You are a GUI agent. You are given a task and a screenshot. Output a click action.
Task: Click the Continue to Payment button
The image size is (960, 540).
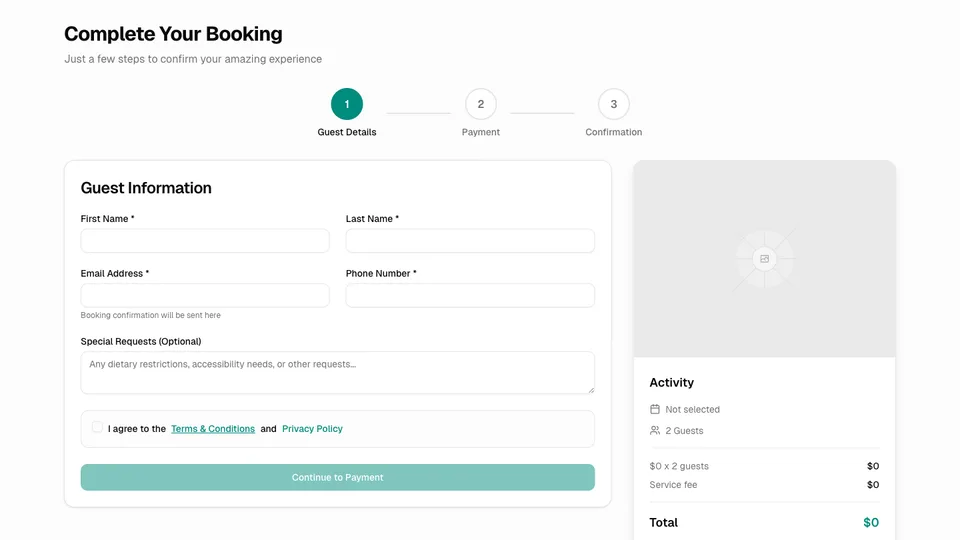tap(337, 477)
